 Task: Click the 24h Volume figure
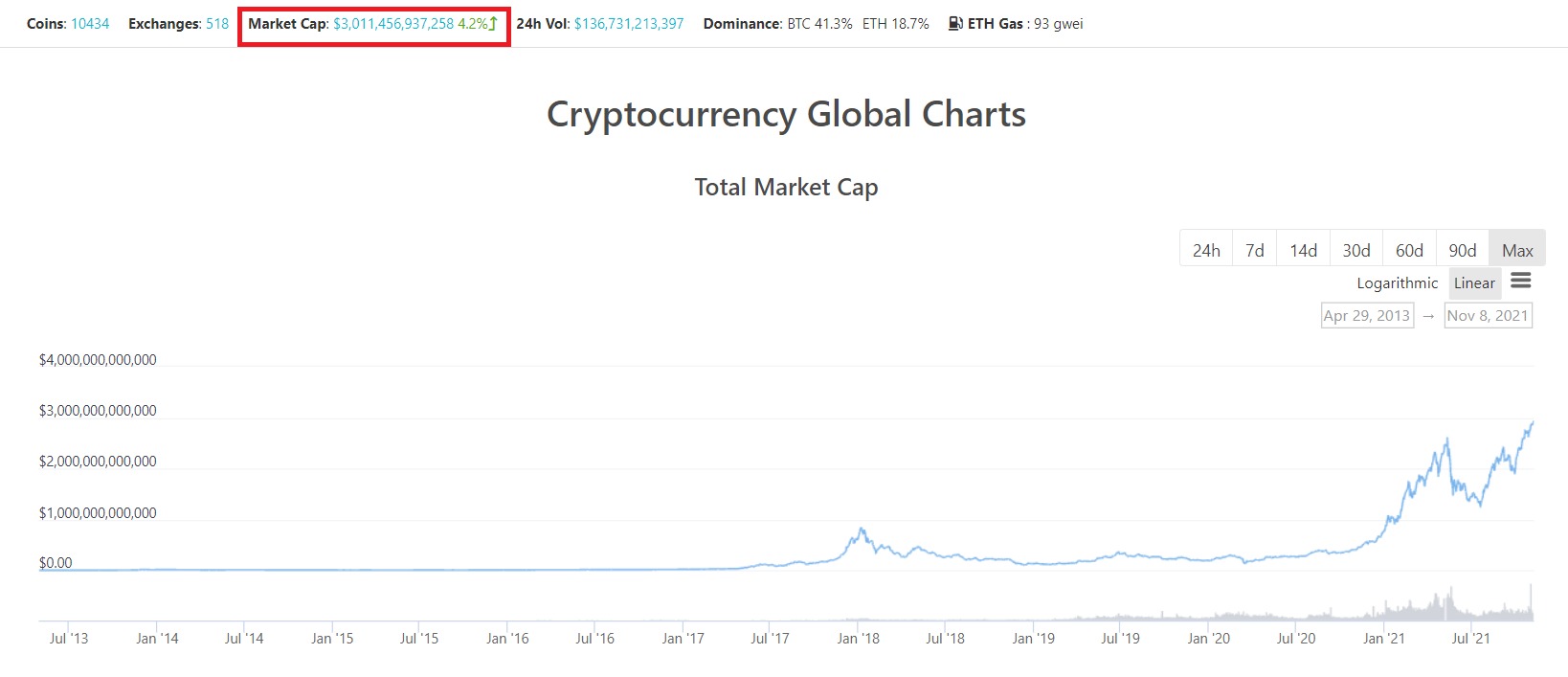click(x=627, y=23)
